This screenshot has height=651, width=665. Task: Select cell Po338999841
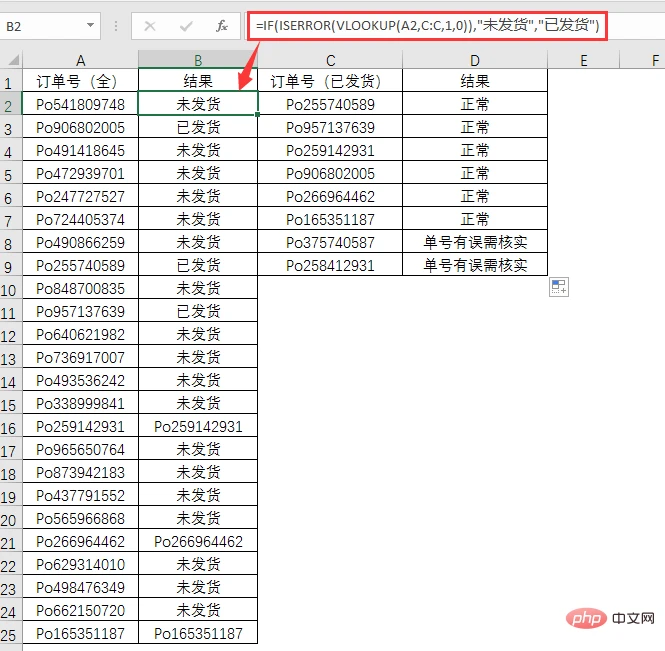[81, 403]
